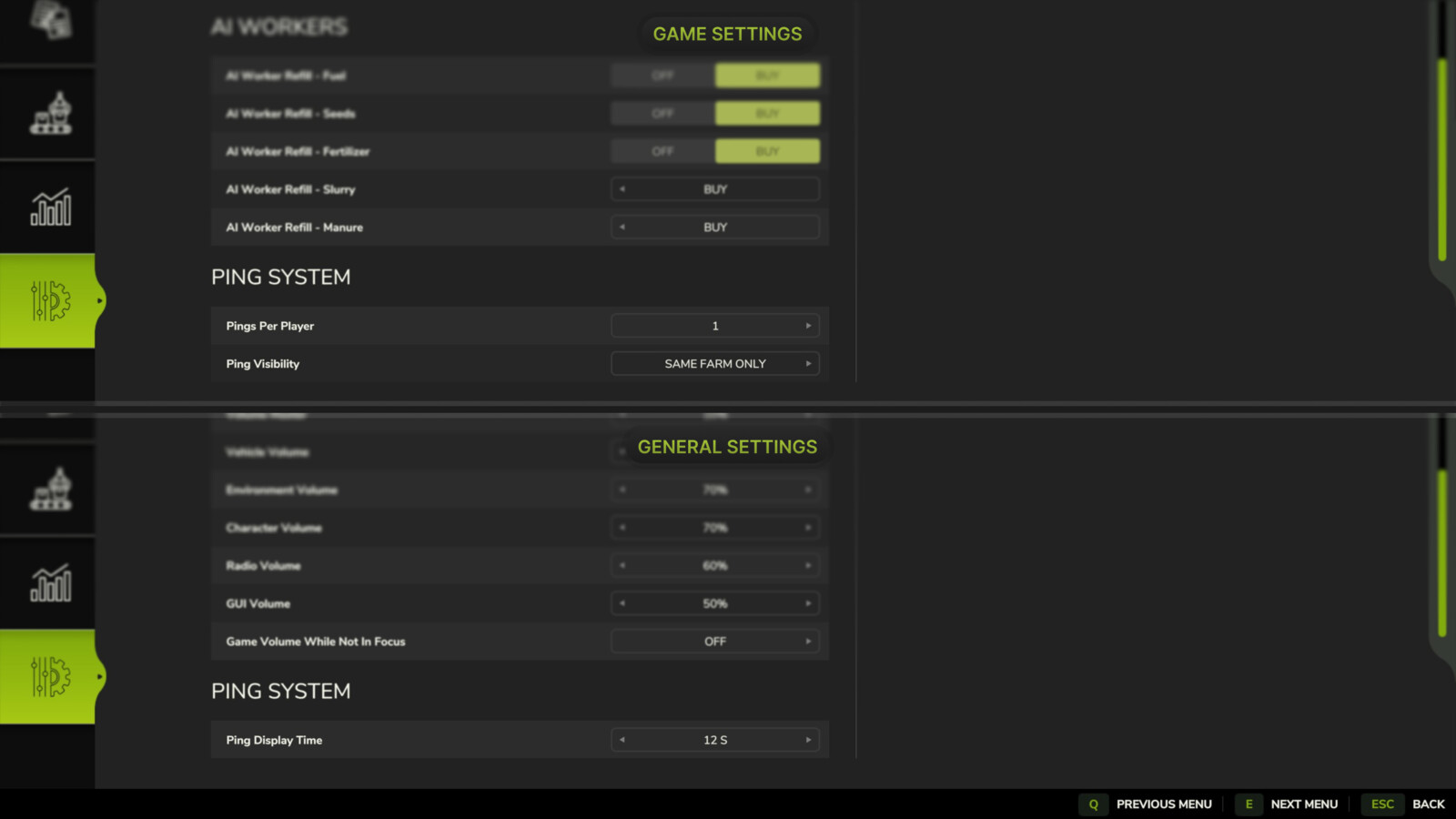Increase Character Volume with right arrow
Viewport: 1456px width, 819px height.
coord(808,528)
